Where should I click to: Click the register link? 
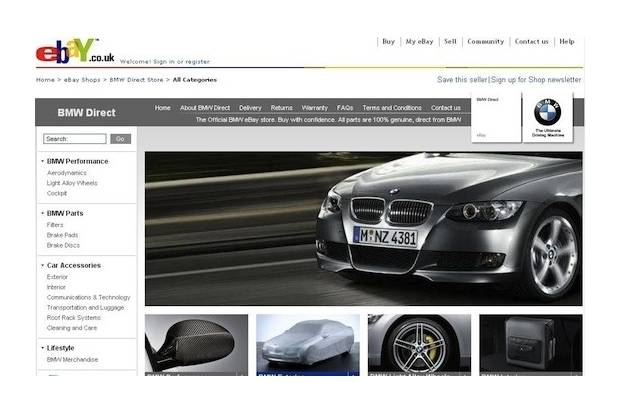tap(197, 62)
